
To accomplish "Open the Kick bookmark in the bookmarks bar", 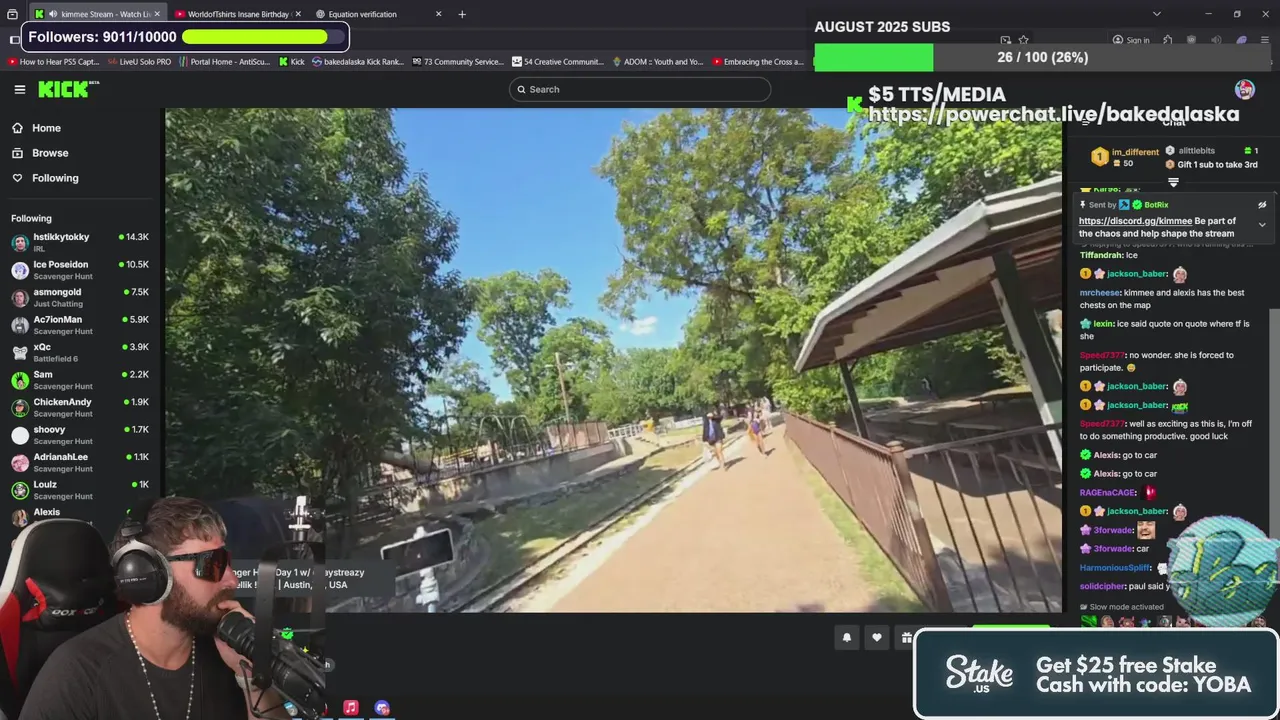I will [x=291, y=62].
